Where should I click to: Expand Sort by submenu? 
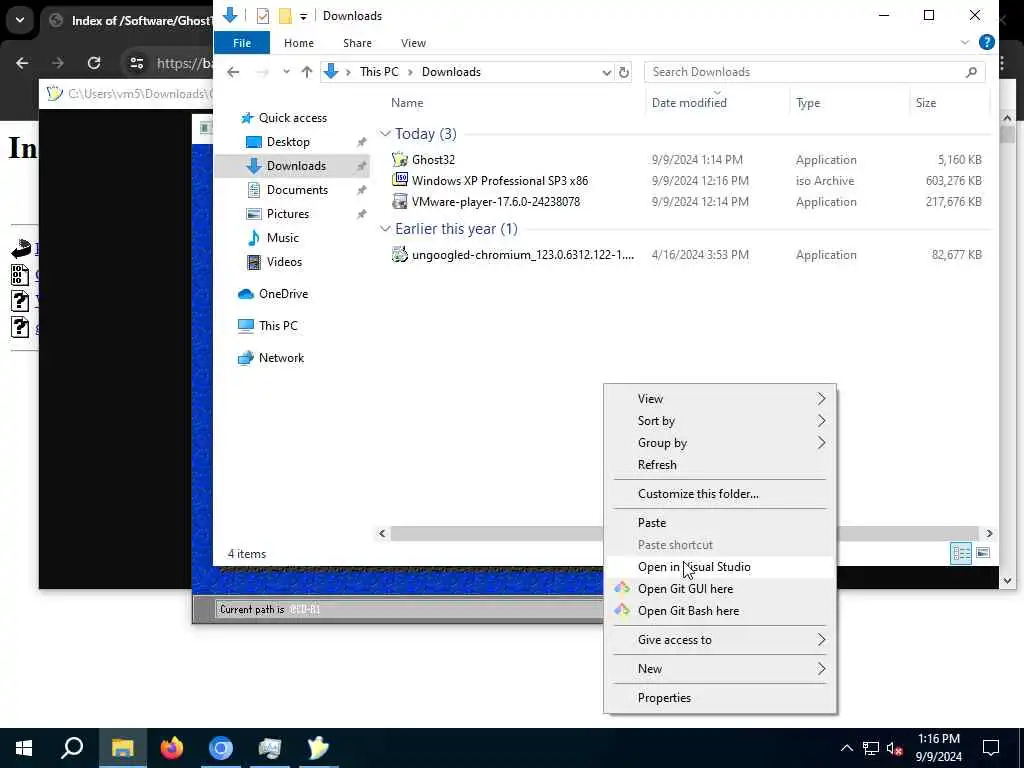pos(720,421)
